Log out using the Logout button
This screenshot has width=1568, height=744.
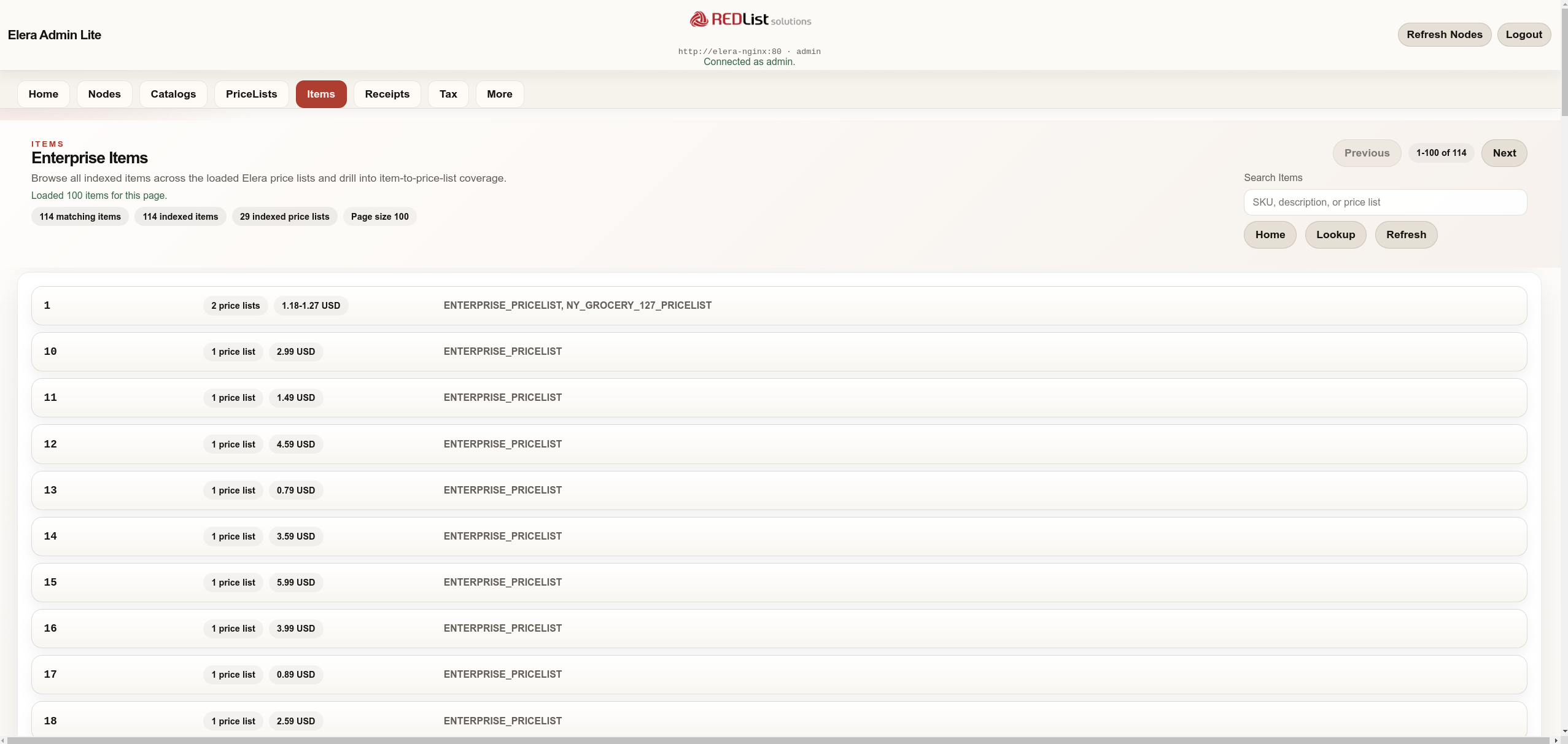pos(1523,34)
